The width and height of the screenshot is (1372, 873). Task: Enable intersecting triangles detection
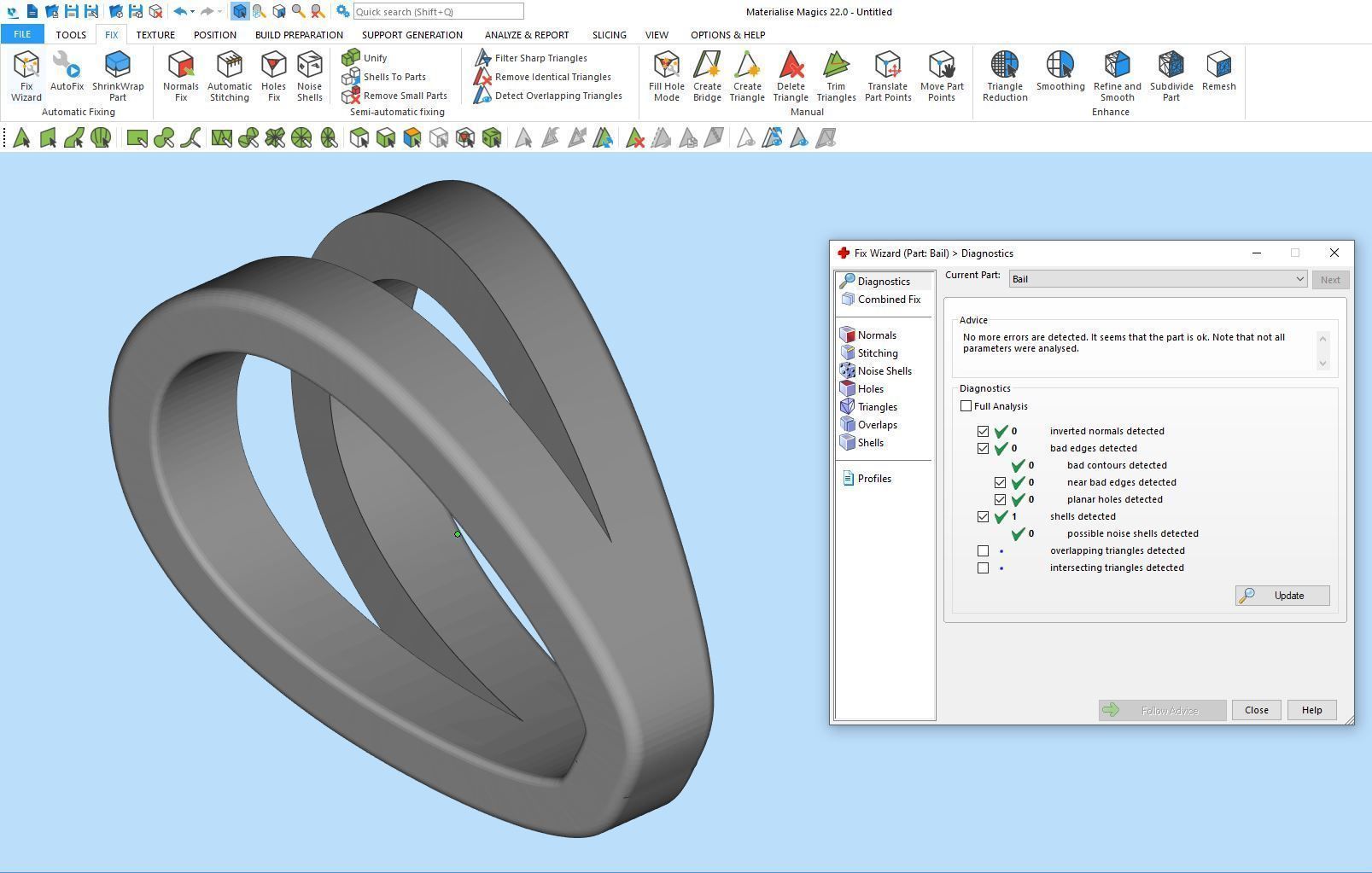pyautogui.click(x=984, y=567)
